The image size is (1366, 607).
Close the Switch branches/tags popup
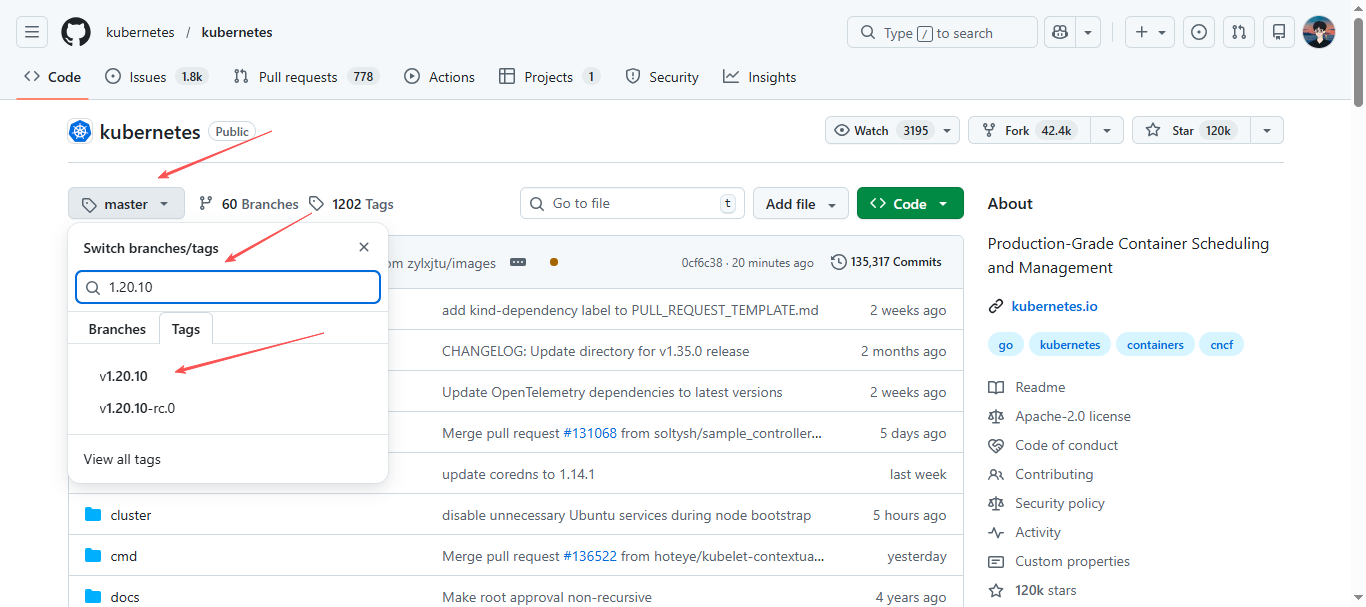point(364,247)
